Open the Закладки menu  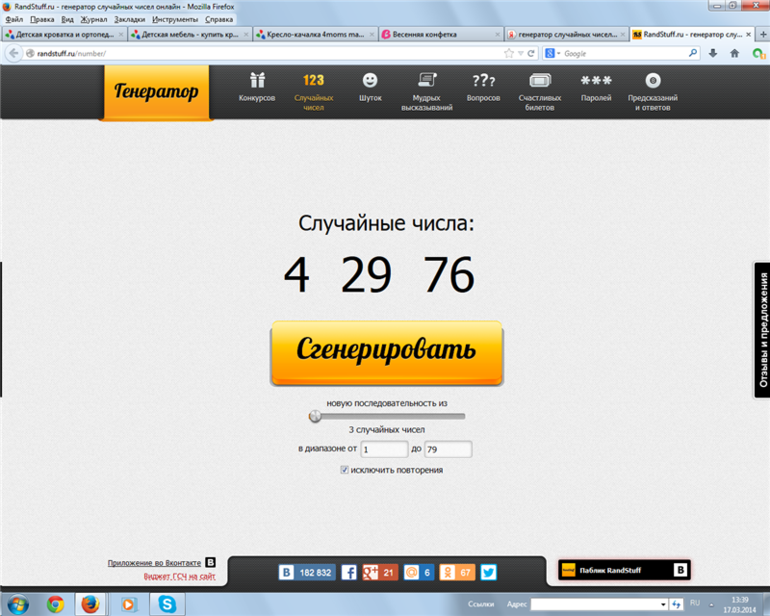click(x=130, y=19)
